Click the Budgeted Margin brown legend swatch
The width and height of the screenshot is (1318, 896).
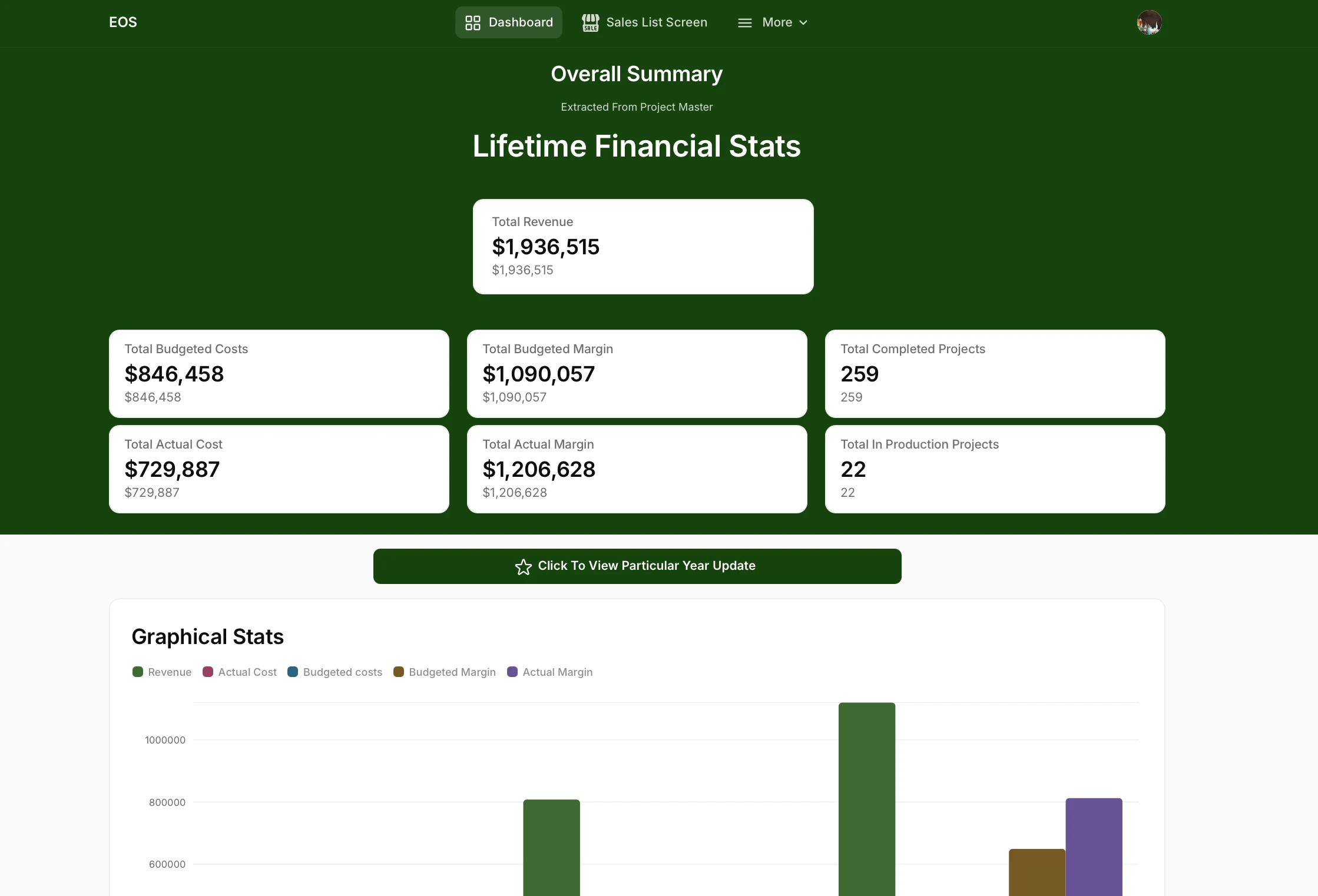(x=399, y=672)
